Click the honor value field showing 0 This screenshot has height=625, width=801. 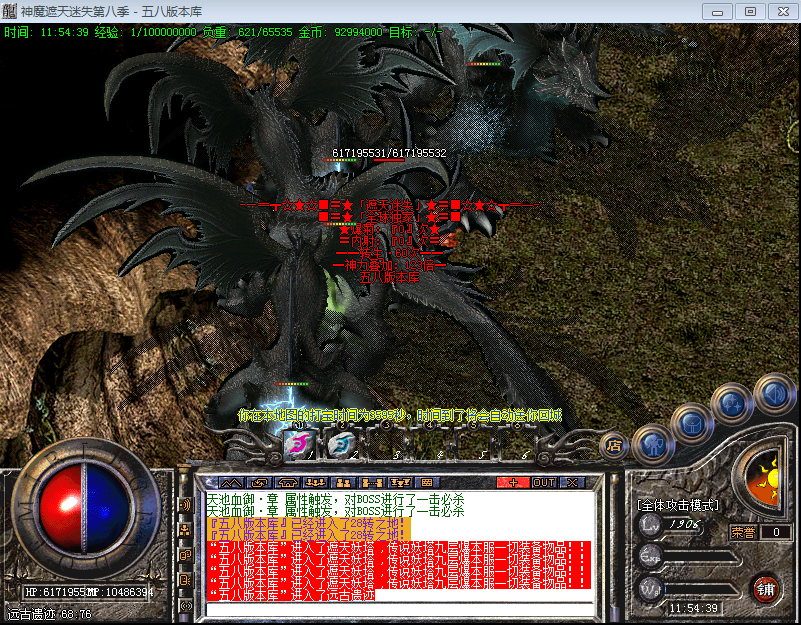pyautogui.click(x=776, y=533)
